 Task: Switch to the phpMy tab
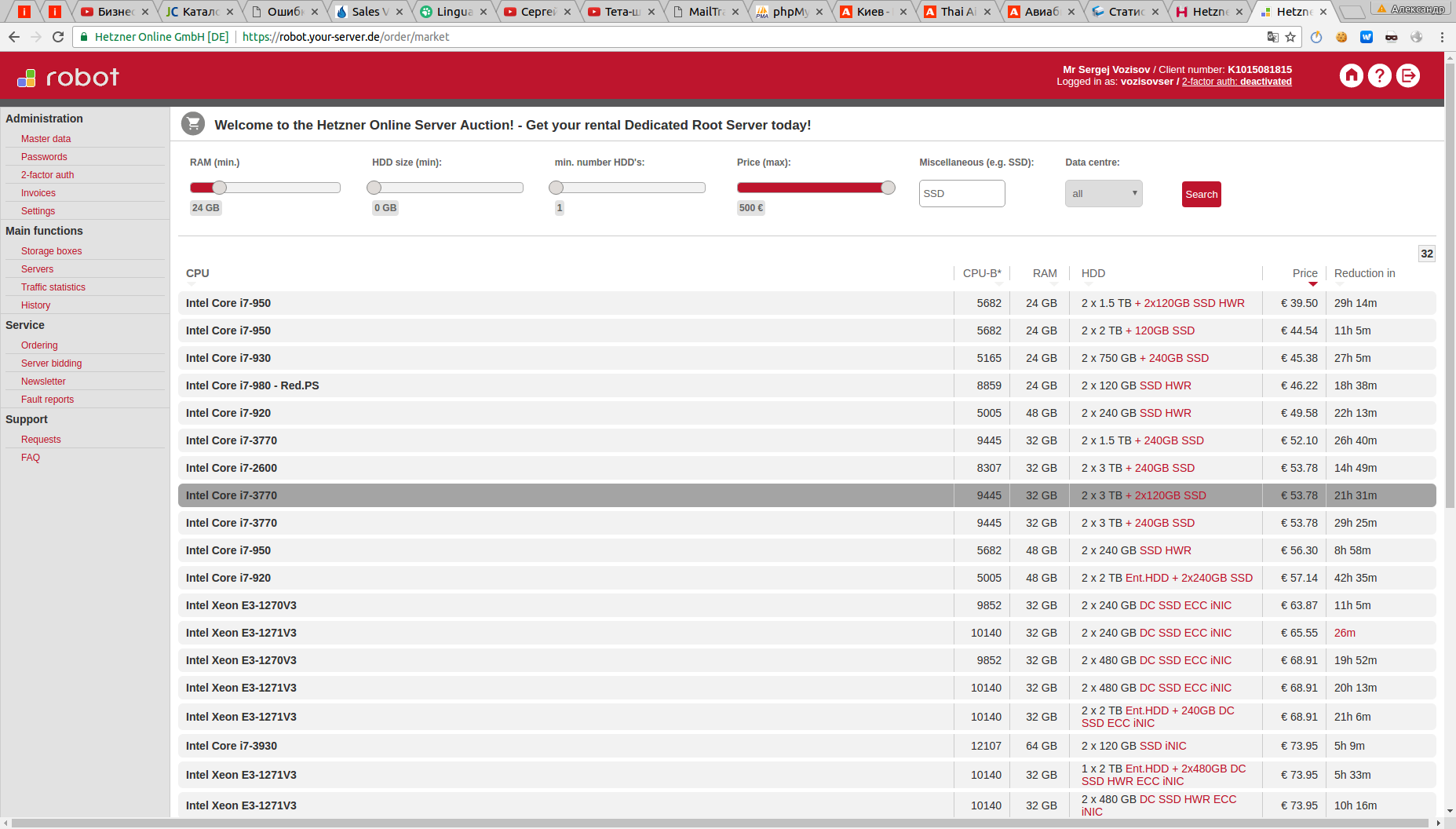[789, 12]
